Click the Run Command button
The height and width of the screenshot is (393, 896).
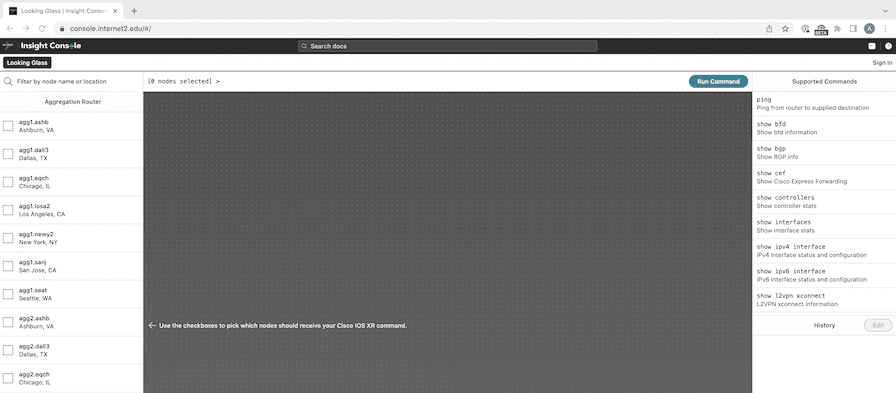tap(718, 82)
